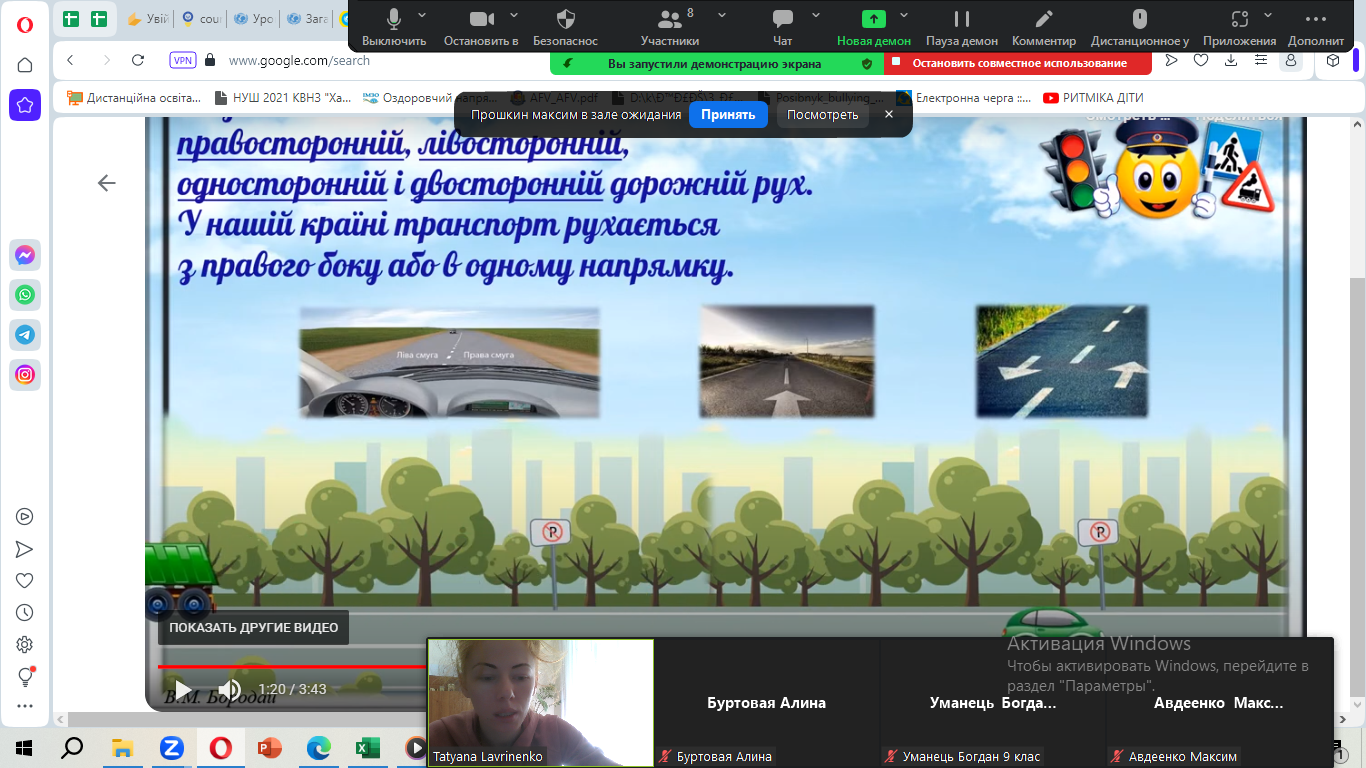Expand Приложения apps dropdown arrow
Screen dimensions: 1366x768
coord(1268,16)
